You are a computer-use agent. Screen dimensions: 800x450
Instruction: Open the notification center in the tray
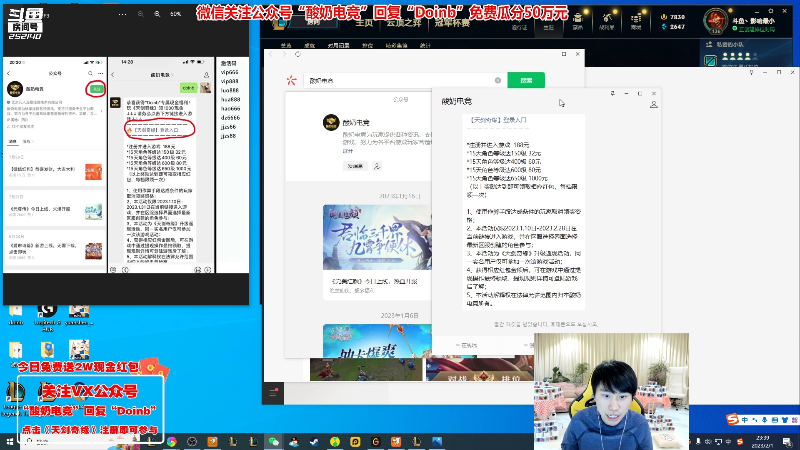(788, 442)
